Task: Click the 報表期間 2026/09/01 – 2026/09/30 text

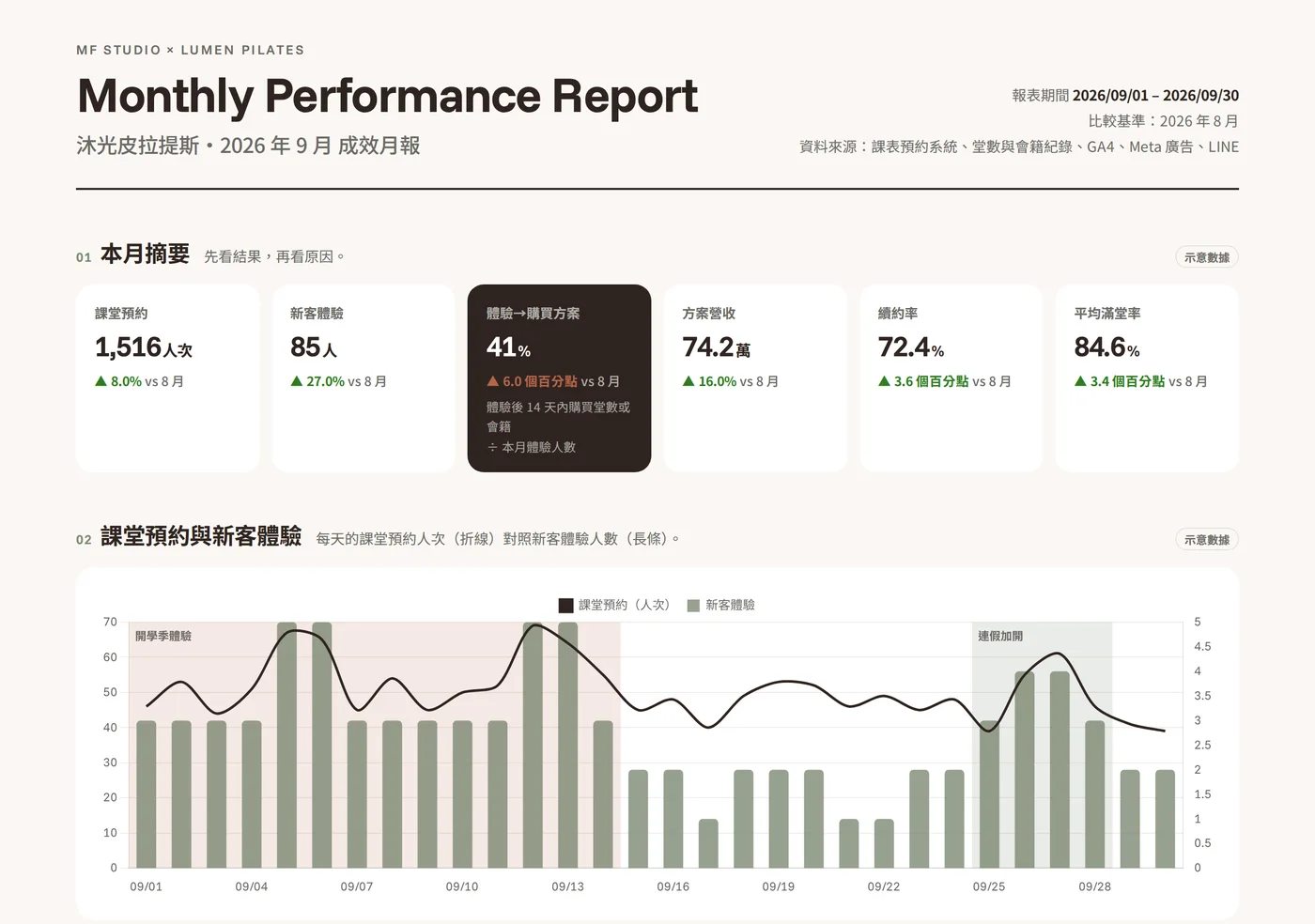Action: click(1125, 96)
